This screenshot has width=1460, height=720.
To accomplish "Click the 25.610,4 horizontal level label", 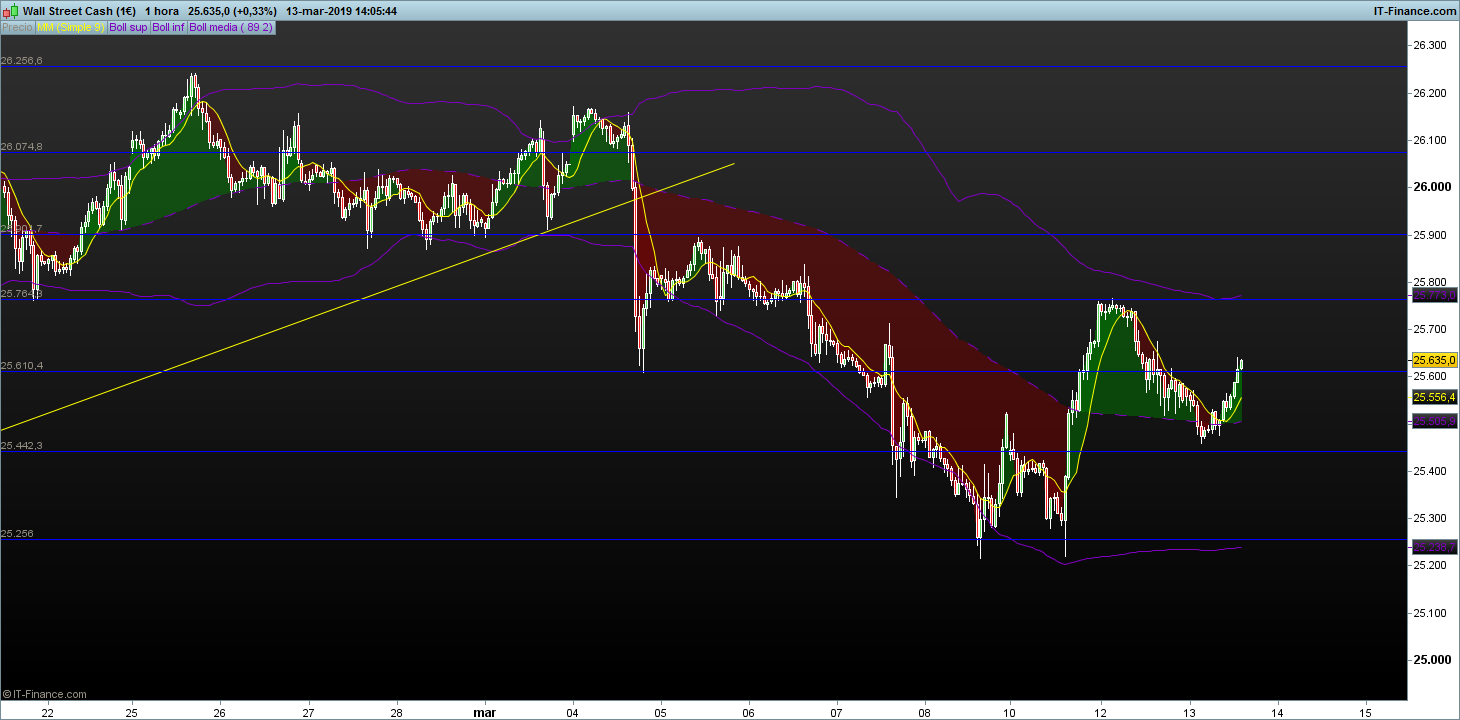I will [22, 366].
